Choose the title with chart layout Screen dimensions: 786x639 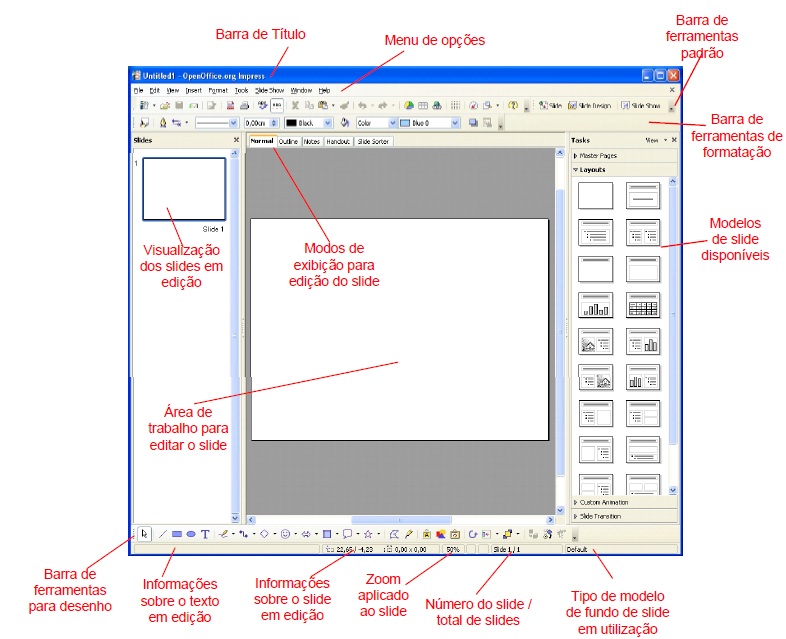click(x=595, y=305)
